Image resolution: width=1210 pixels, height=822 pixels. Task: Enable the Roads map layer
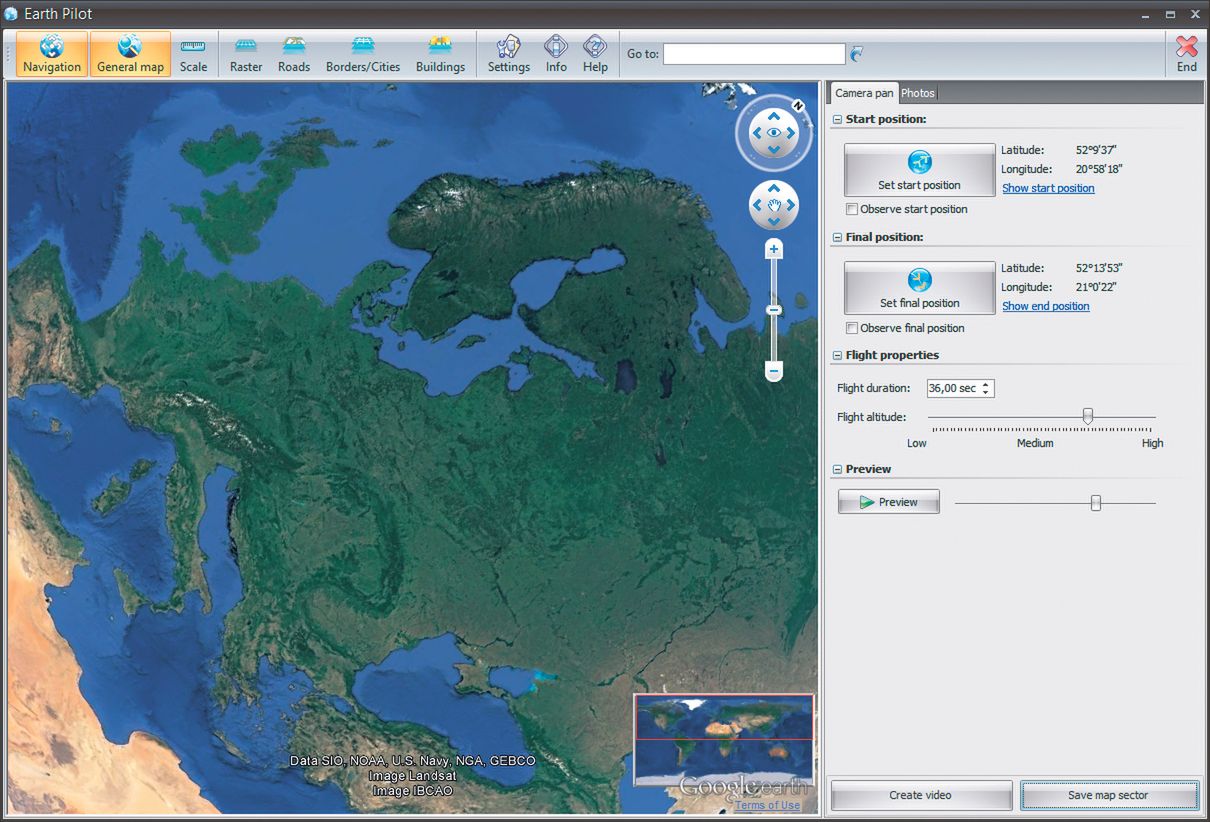click(294, 54)
